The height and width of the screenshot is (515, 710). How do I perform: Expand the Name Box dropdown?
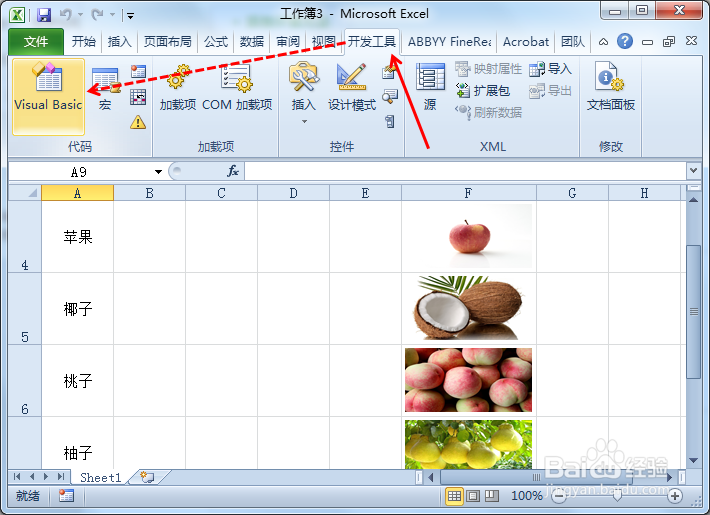158,172
